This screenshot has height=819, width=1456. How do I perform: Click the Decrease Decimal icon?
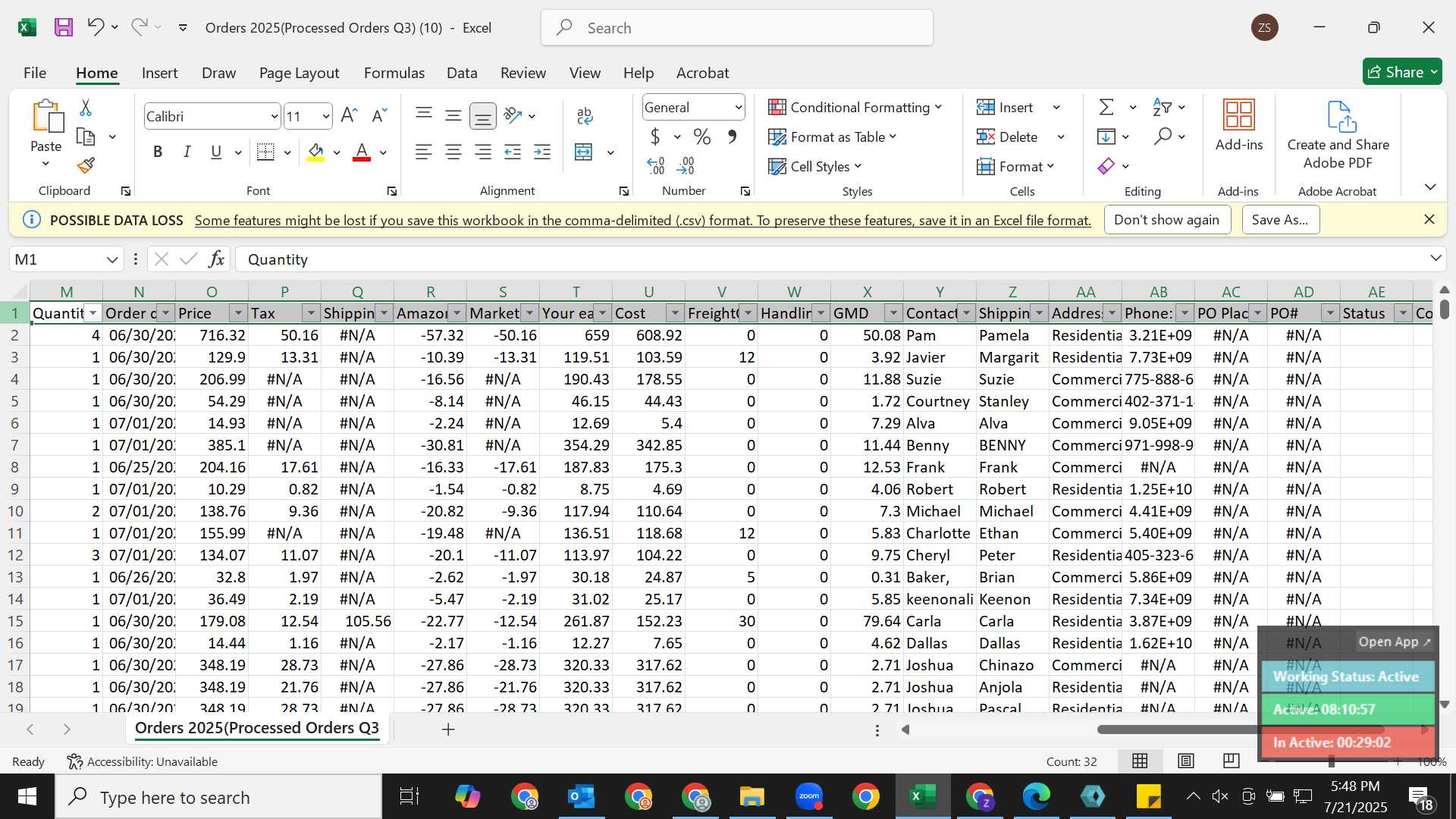coord(686,165)
